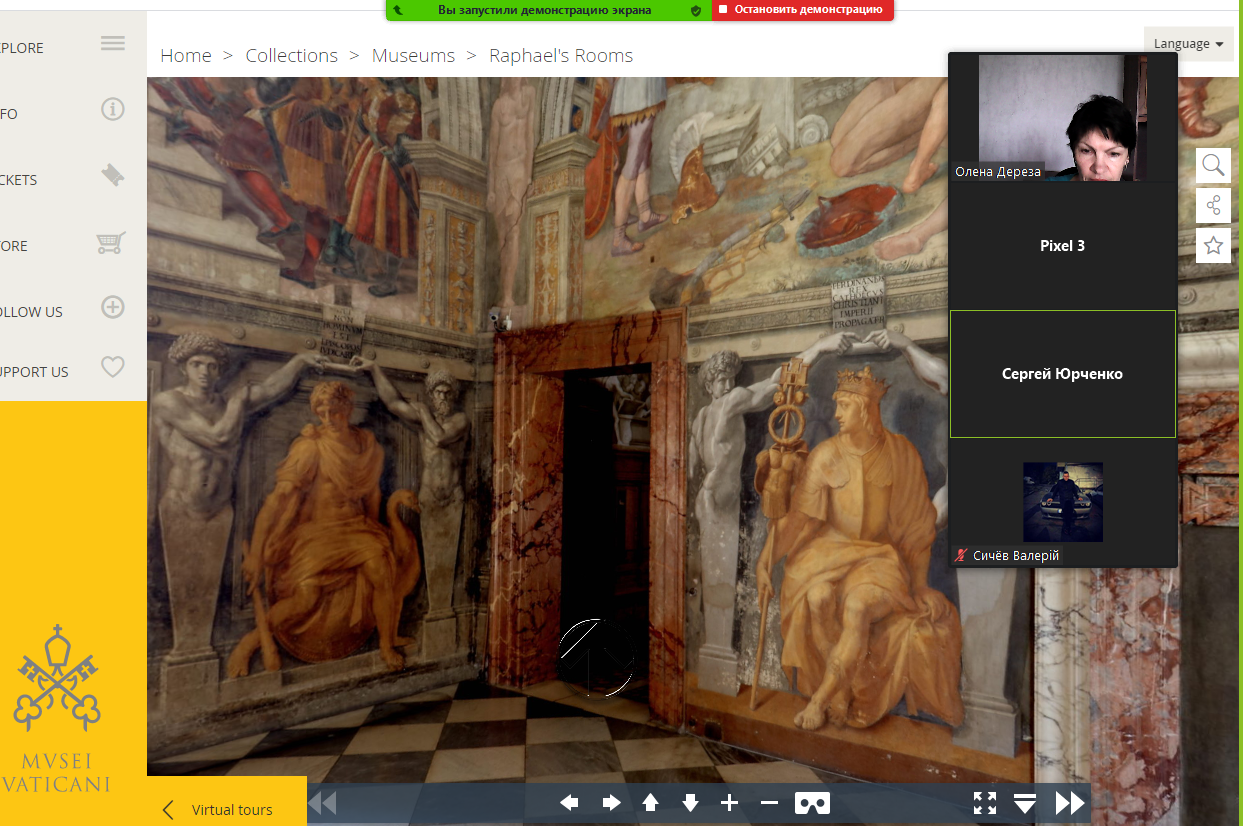
Task: Navigate to Museums in breadcrumb
Action: point(413,56)
